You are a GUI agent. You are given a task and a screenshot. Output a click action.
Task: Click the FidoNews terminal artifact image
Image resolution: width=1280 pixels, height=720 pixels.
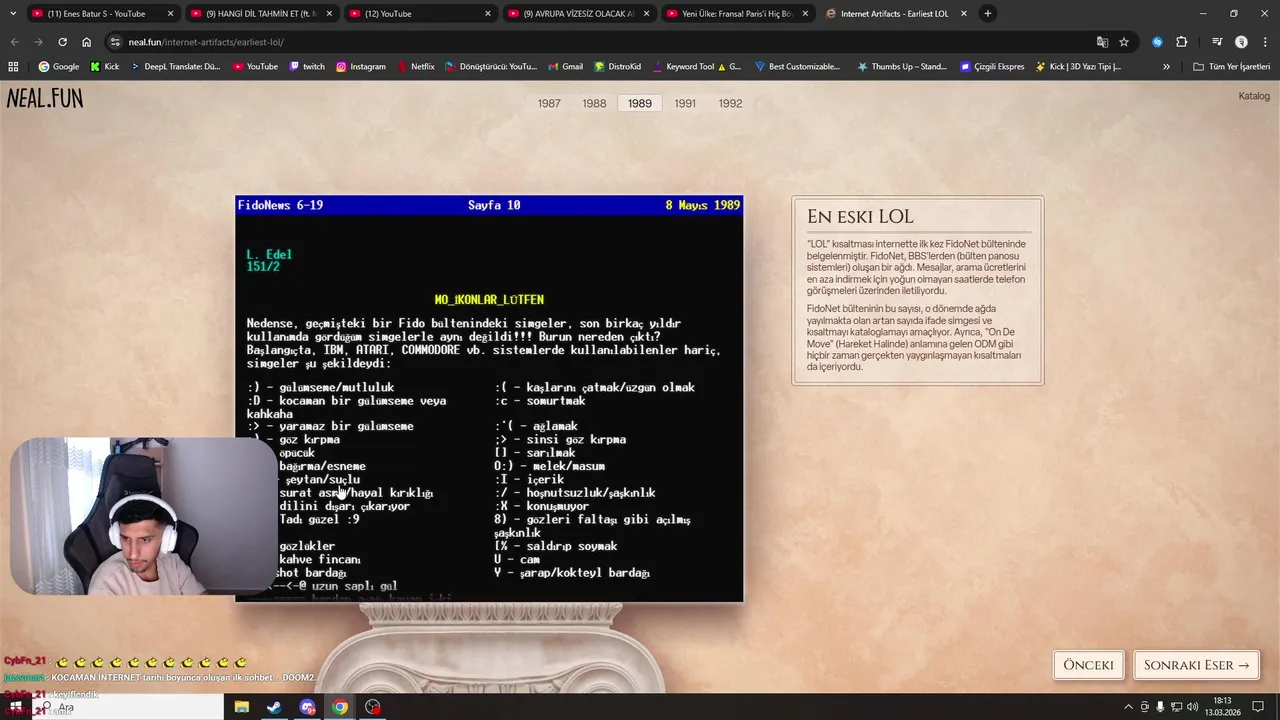pyautogui.click(x=489, y=398)
